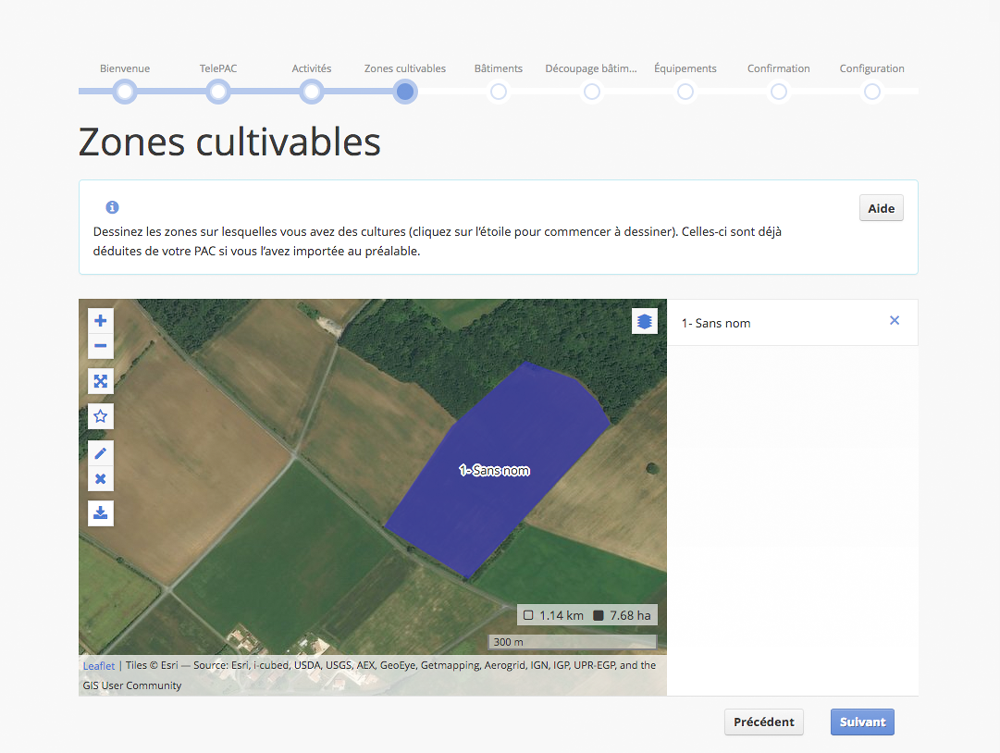Activate the fullscreen arrows map control
1000x753 pixels.
100,381
